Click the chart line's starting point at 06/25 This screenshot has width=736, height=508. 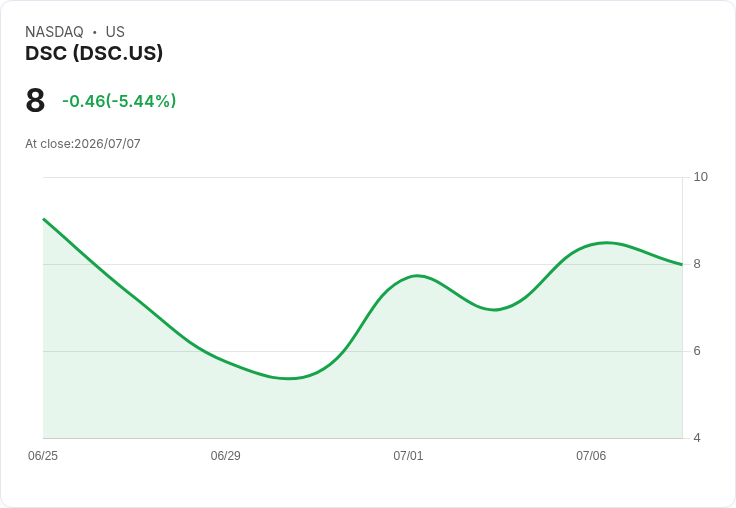tap(44, 219)
